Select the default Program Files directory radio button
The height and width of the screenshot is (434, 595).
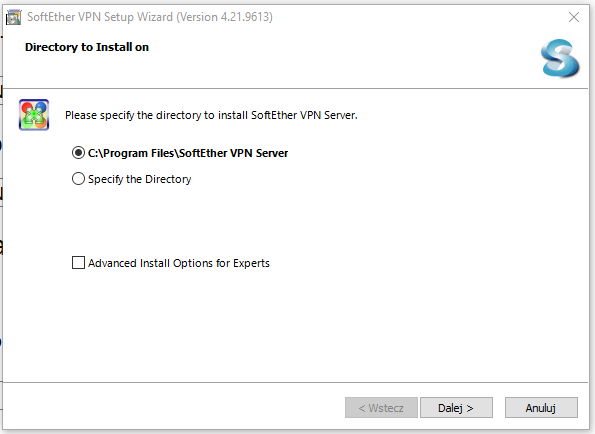pyautogui.click(x=78, y=153)
